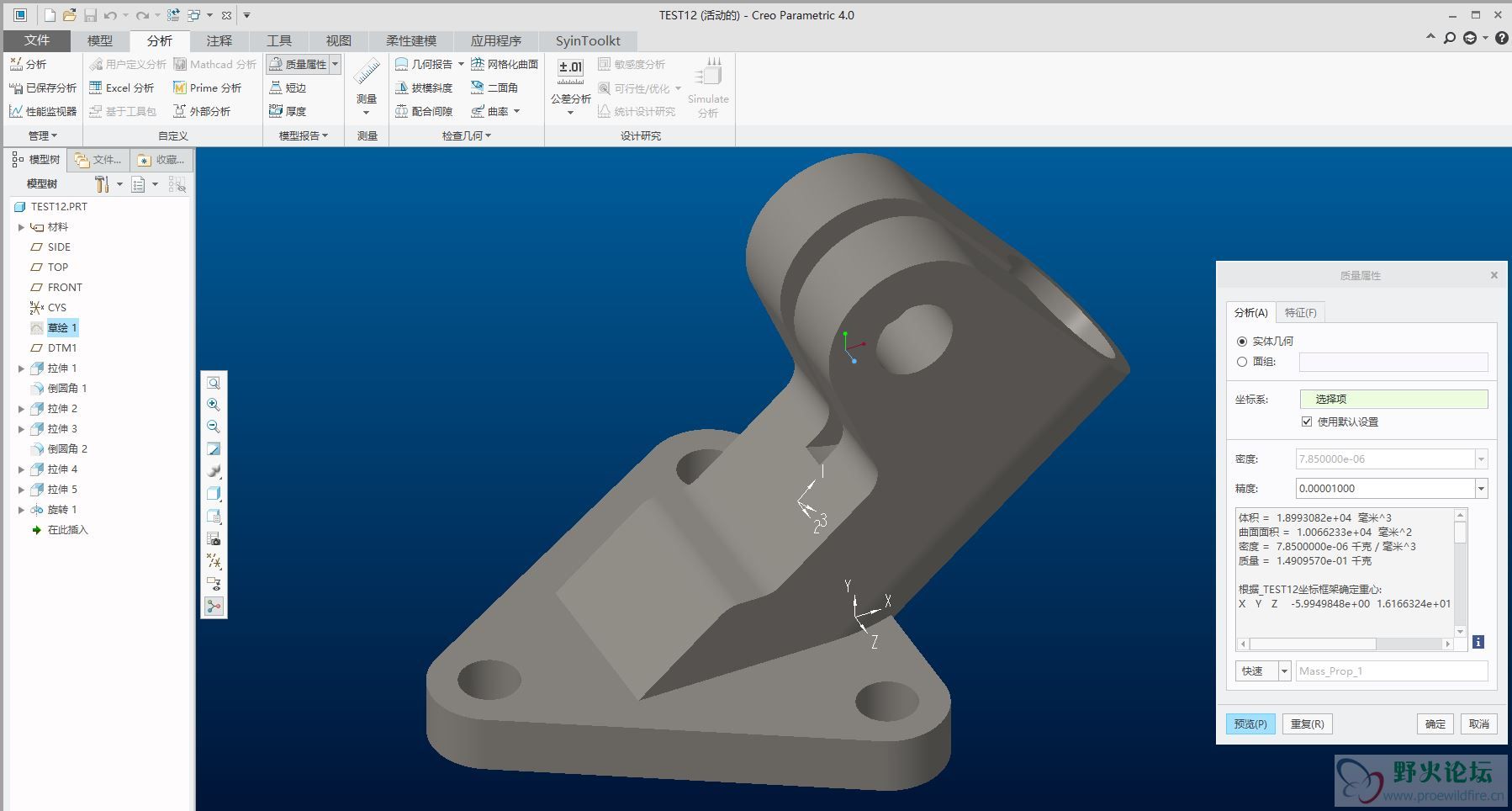Select 面组 radio button
This screenshot has height=811, width=1512.
[1242, 362]
